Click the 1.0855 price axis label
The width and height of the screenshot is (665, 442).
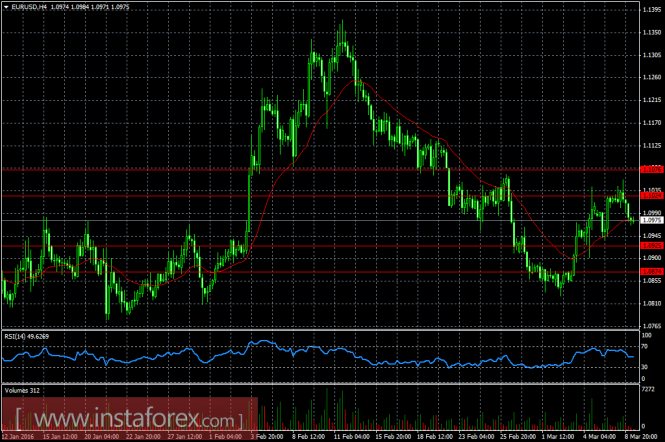652,281
